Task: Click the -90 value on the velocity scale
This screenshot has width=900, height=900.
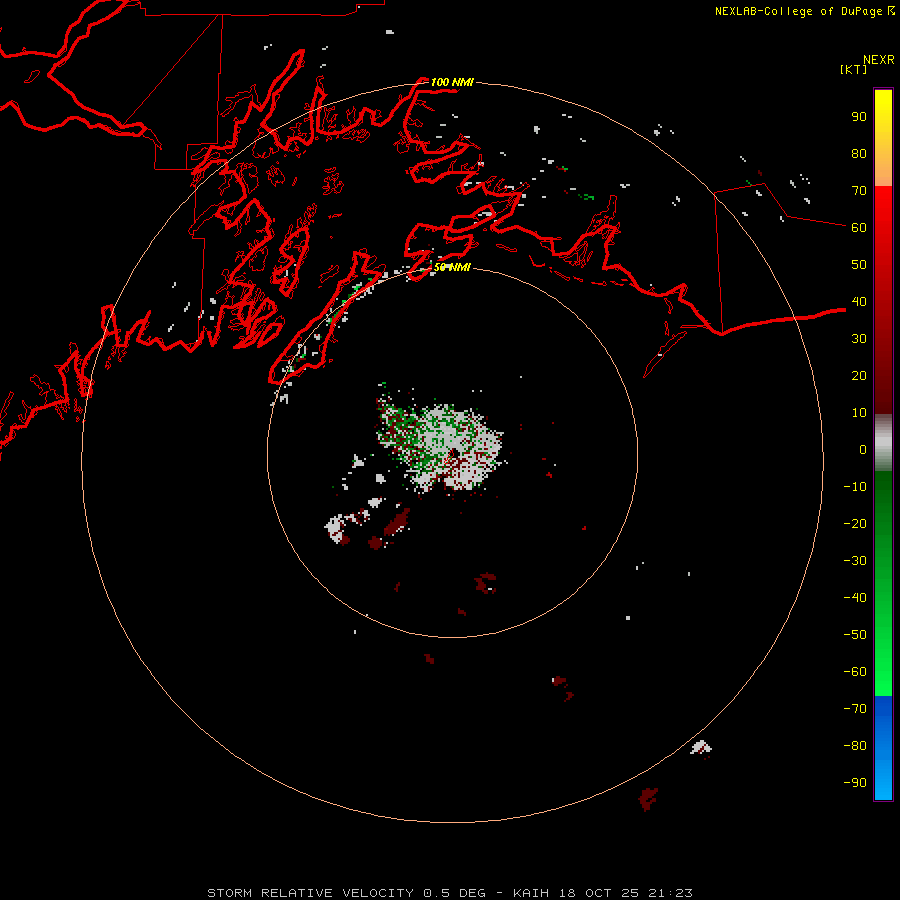Action: tap(855, 782)
